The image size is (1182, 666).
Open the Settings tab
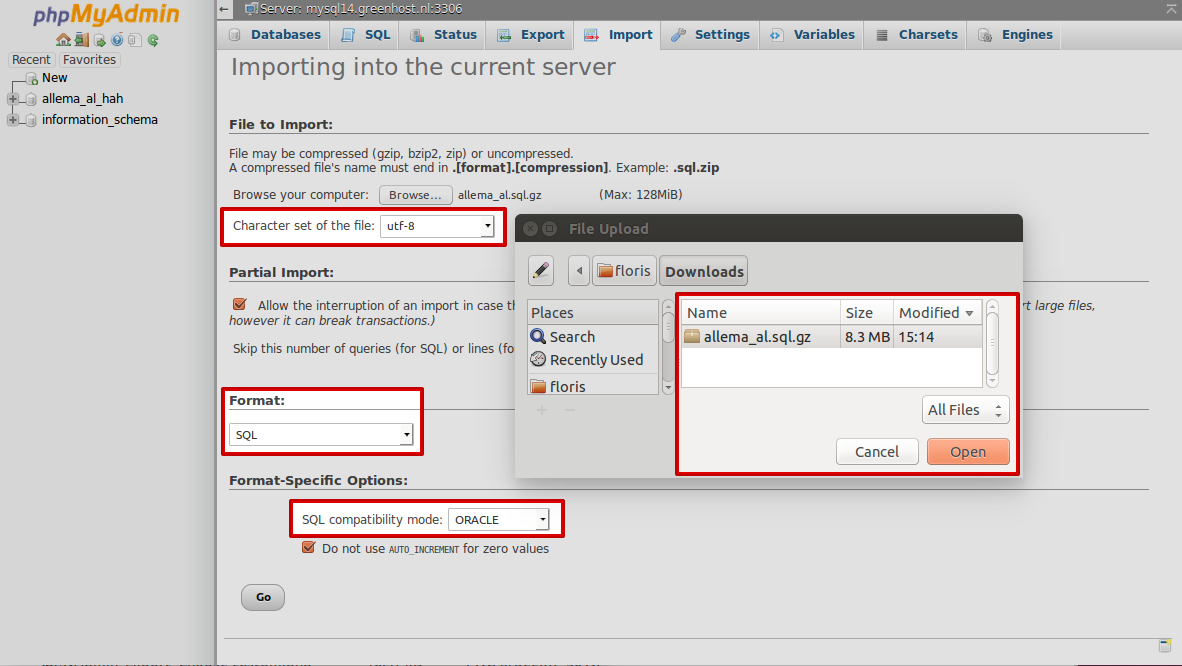pos(711,35)
